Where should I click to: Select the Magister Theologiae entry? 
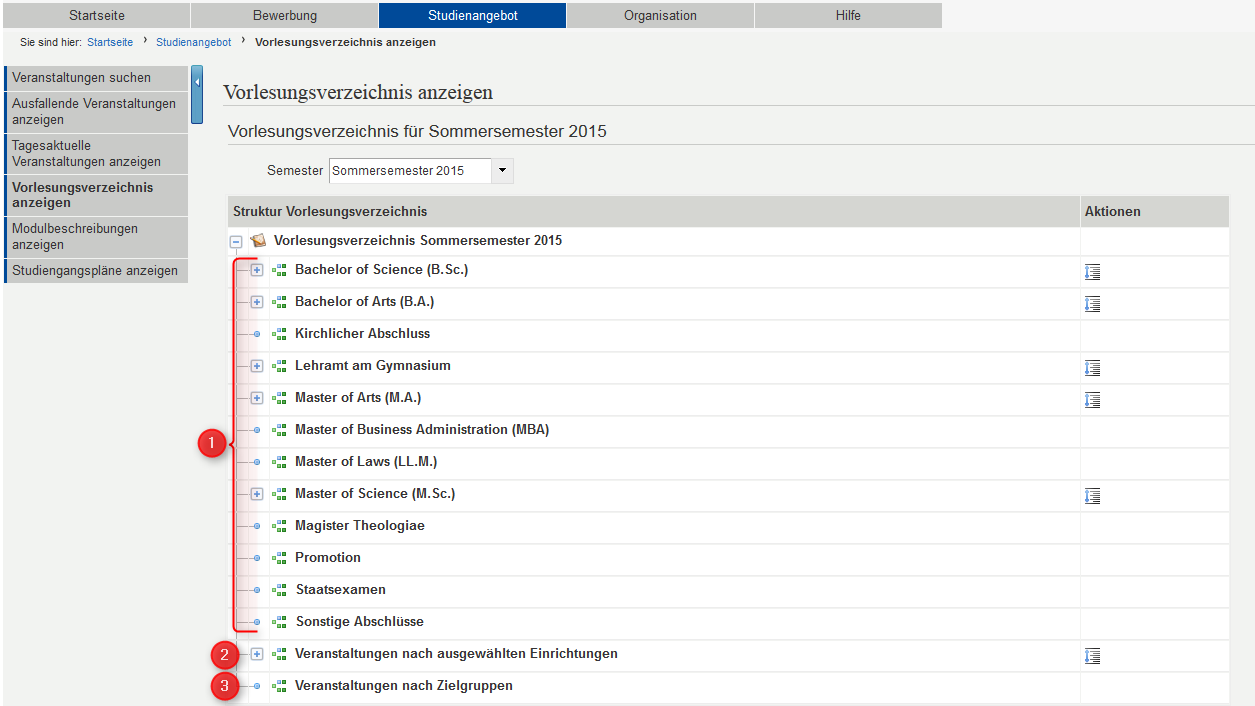360,526
